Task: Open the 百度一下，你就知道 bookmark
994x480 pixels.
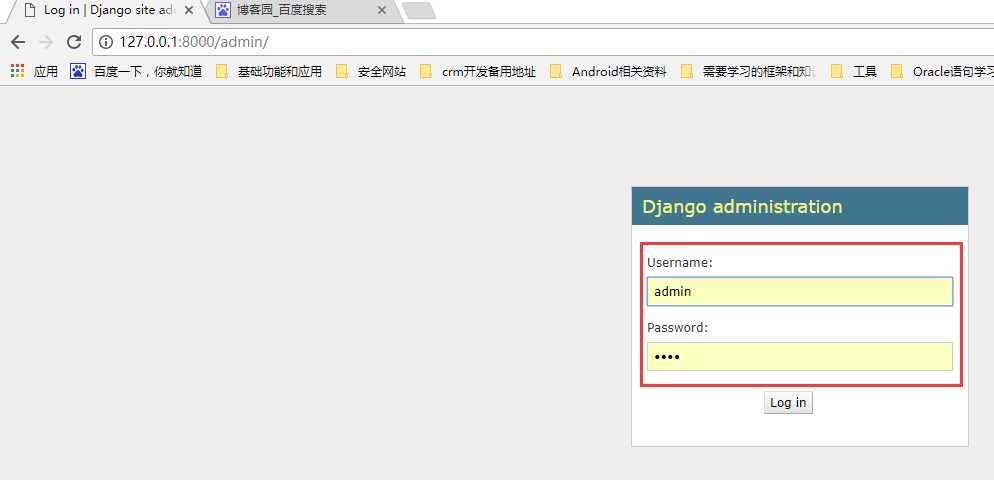Action: 136,72
